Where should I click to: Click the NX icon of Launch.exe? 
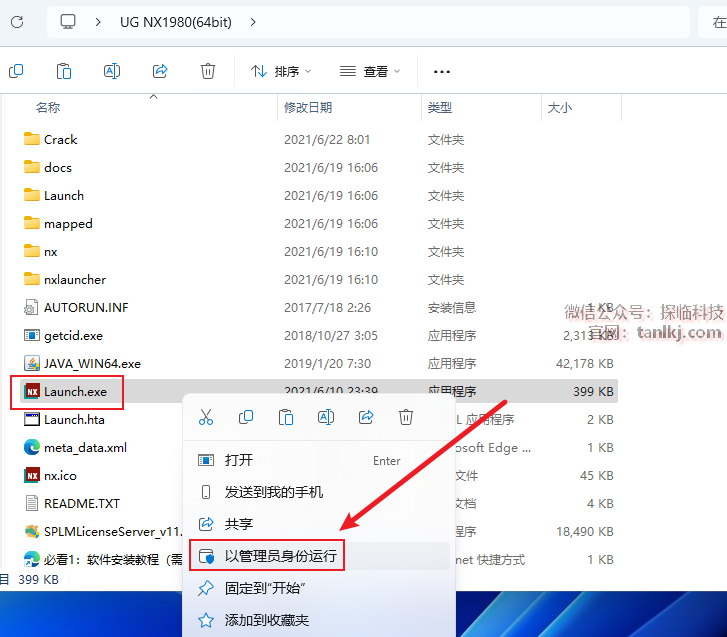tap(32, 392)
